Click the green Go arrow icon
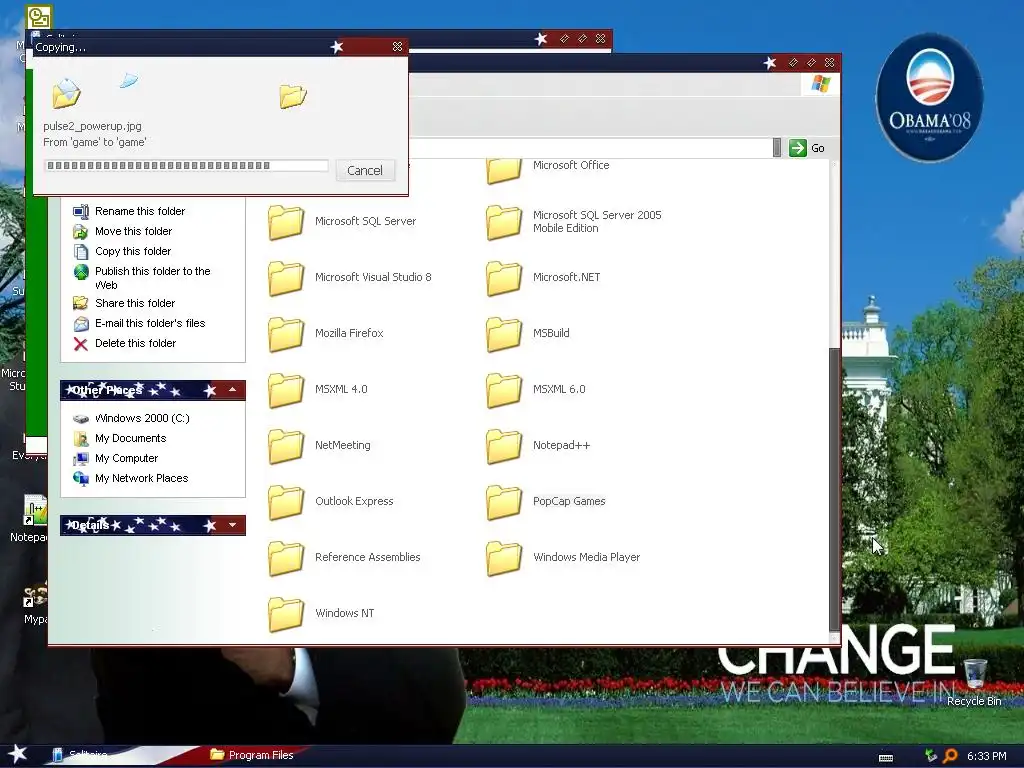The width and height of the screenshot is (1024, 768). pos(797,148)
